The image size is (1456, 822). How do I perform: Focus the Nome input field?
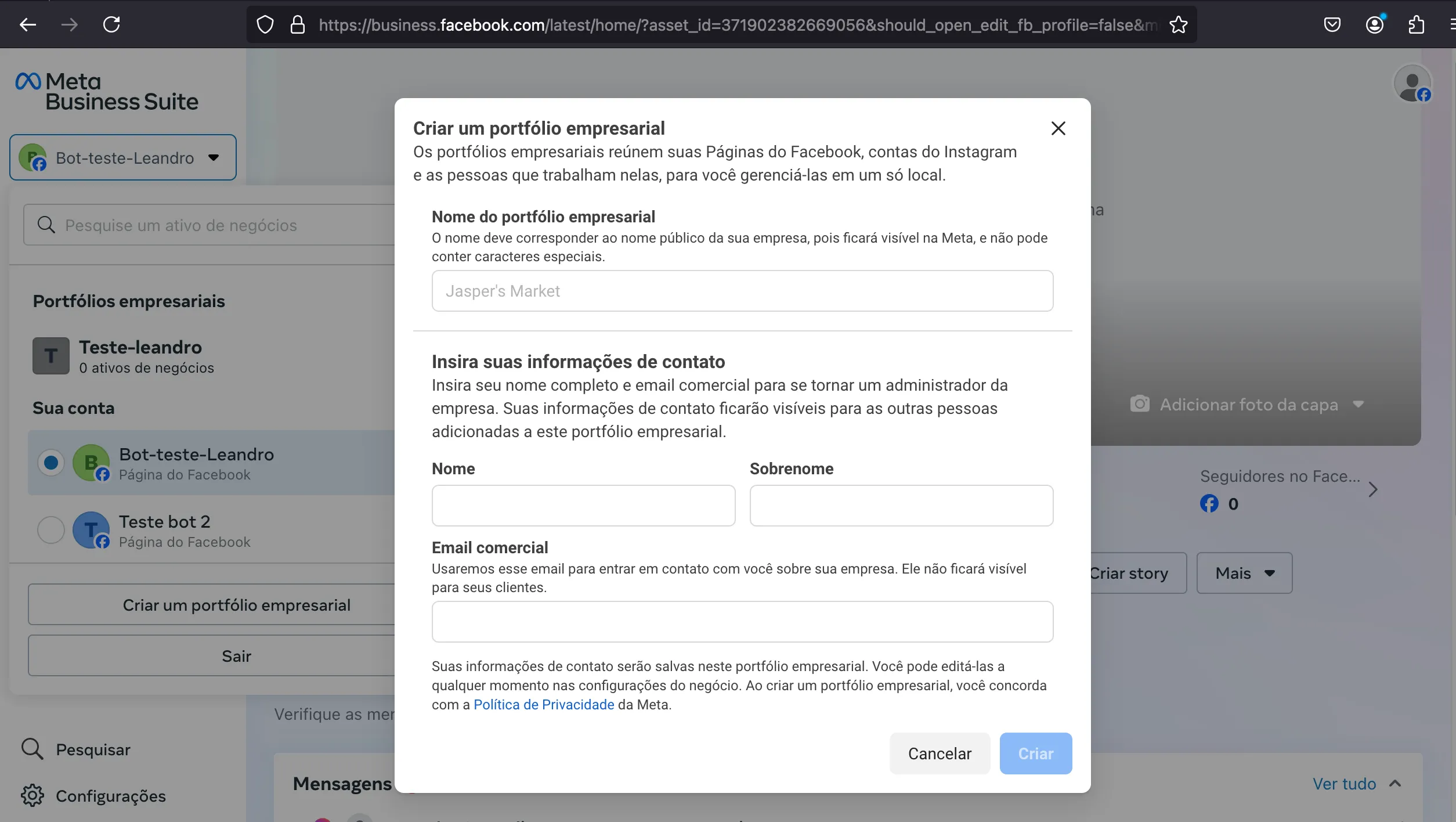tap(583, 506)
